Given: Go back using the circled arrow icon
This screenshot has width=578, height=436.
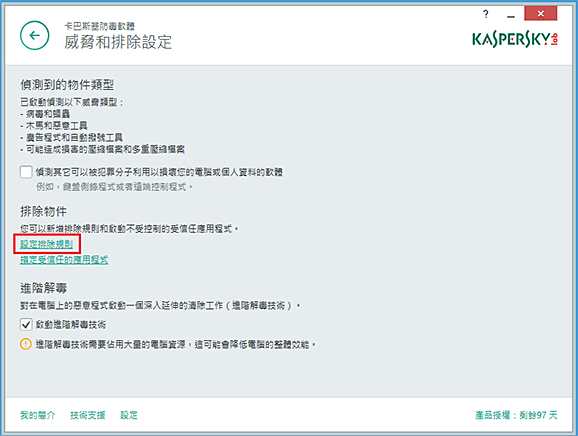Looking at the screenshot, I should tap(34, 35).
